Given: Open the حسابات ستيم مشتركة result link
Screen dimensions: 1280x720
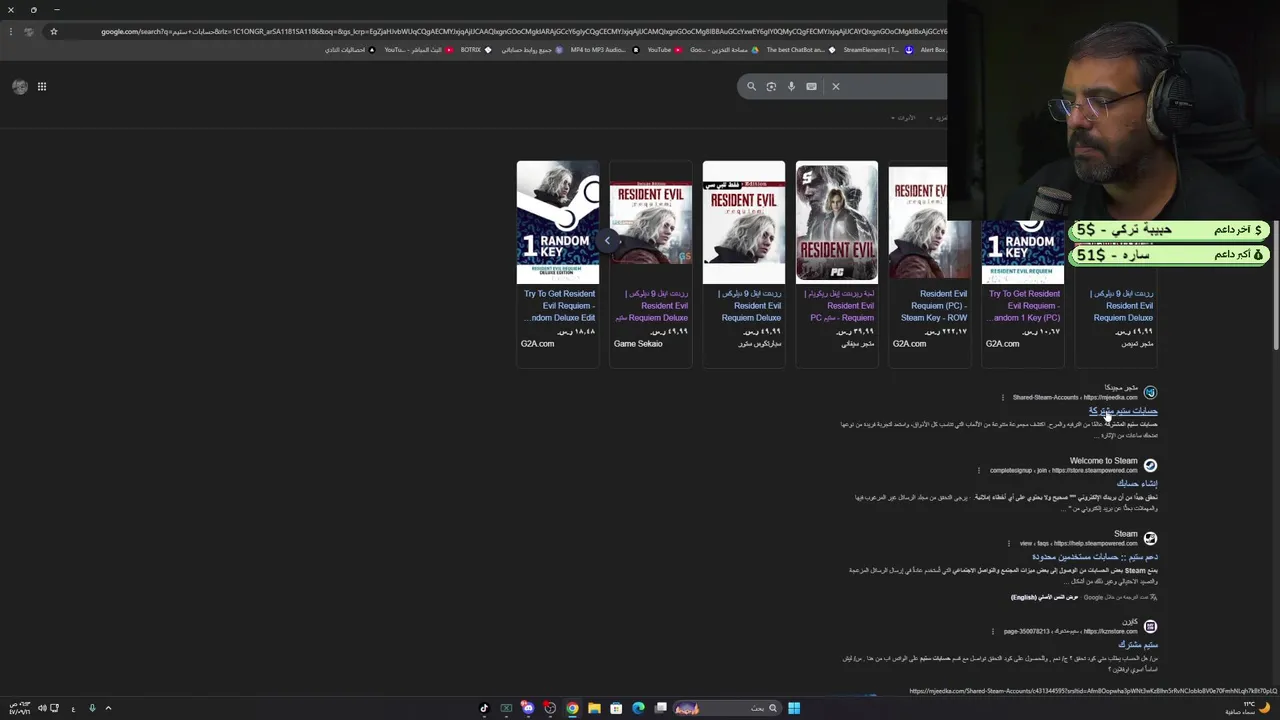Looking at the screenshot, I should pos(1123,411).
